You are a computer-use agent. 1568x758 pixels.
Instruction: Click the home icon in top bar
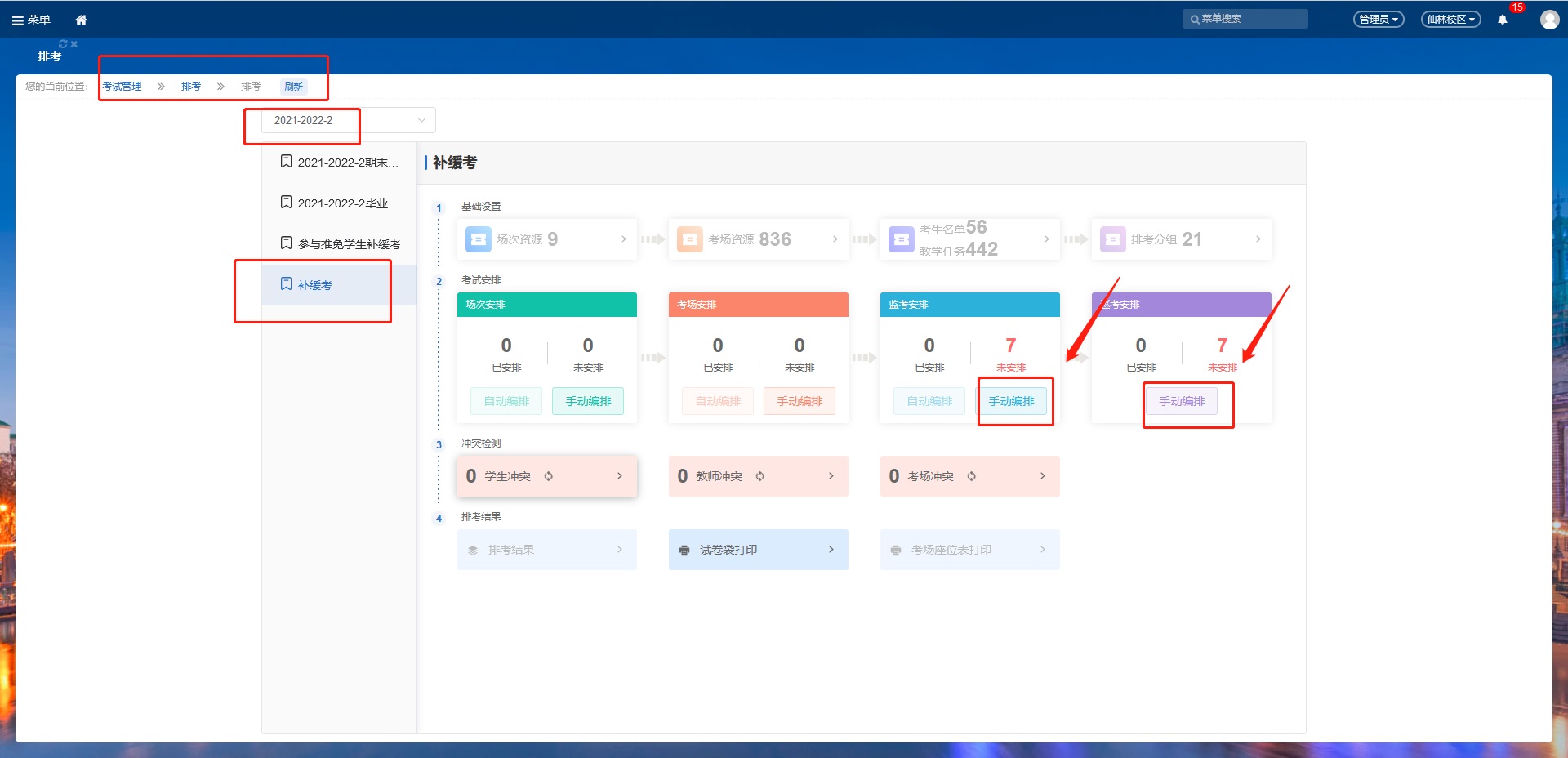tap(81, 20)
